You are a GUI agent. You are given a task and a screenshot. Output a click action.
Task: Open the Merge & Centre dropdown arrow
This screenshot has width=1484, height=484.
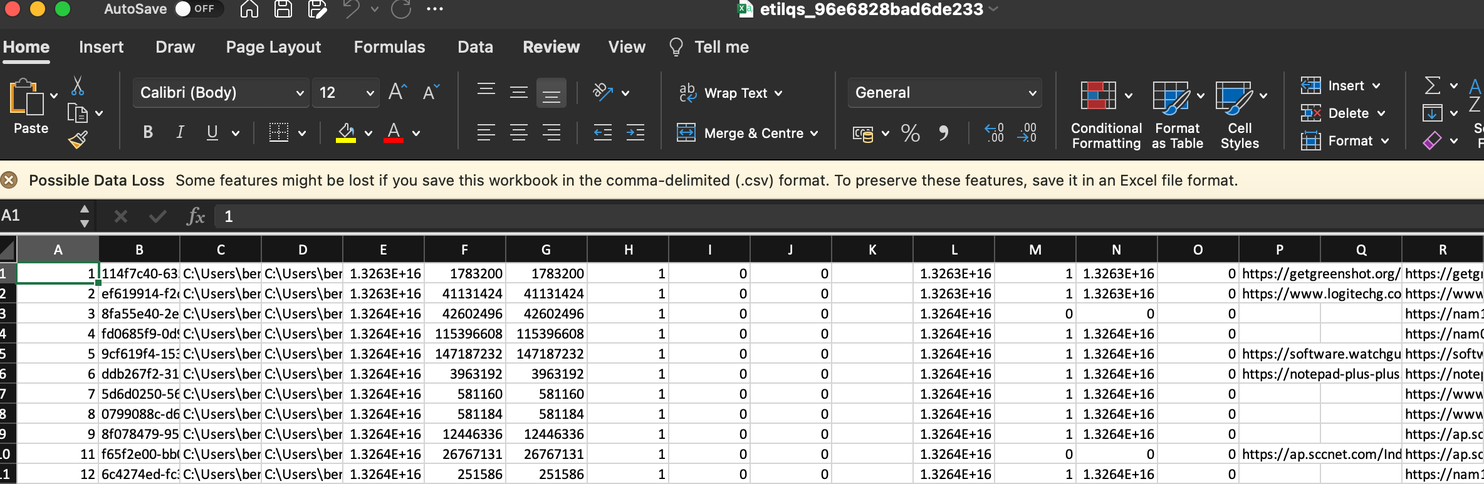point(814,133)
